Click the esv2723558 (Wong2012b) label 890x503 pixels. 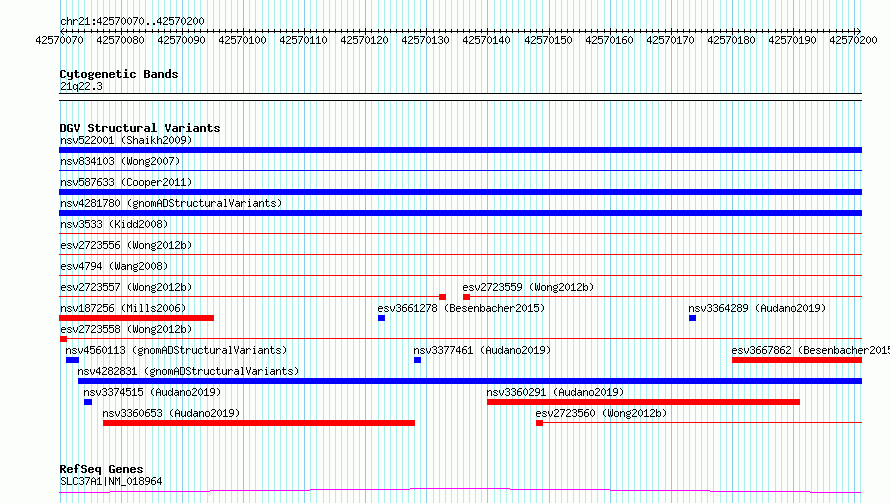(126, 329)
